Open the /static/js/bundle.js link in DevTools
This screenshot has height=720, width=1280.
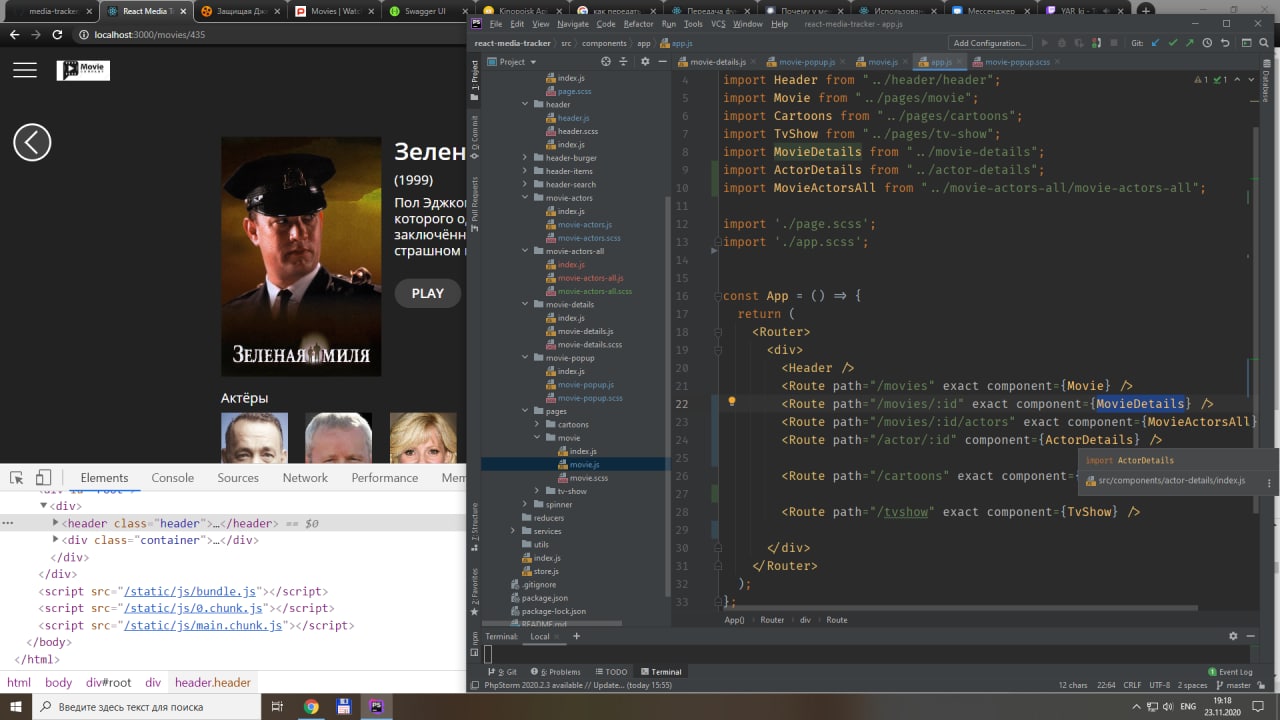click(x=189, y=591)
